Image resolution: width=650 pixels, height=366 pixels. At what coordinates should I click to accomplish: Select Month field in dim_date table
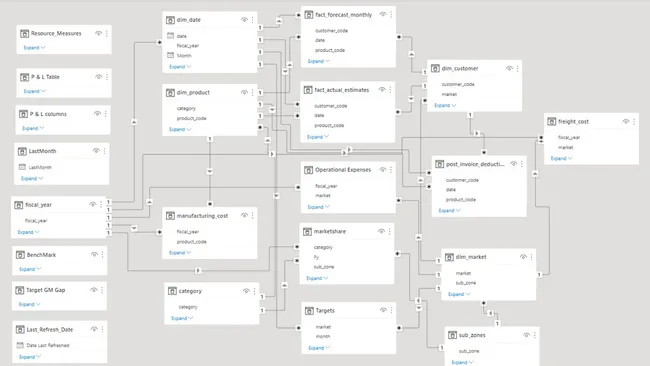click(x=184, y=56)
